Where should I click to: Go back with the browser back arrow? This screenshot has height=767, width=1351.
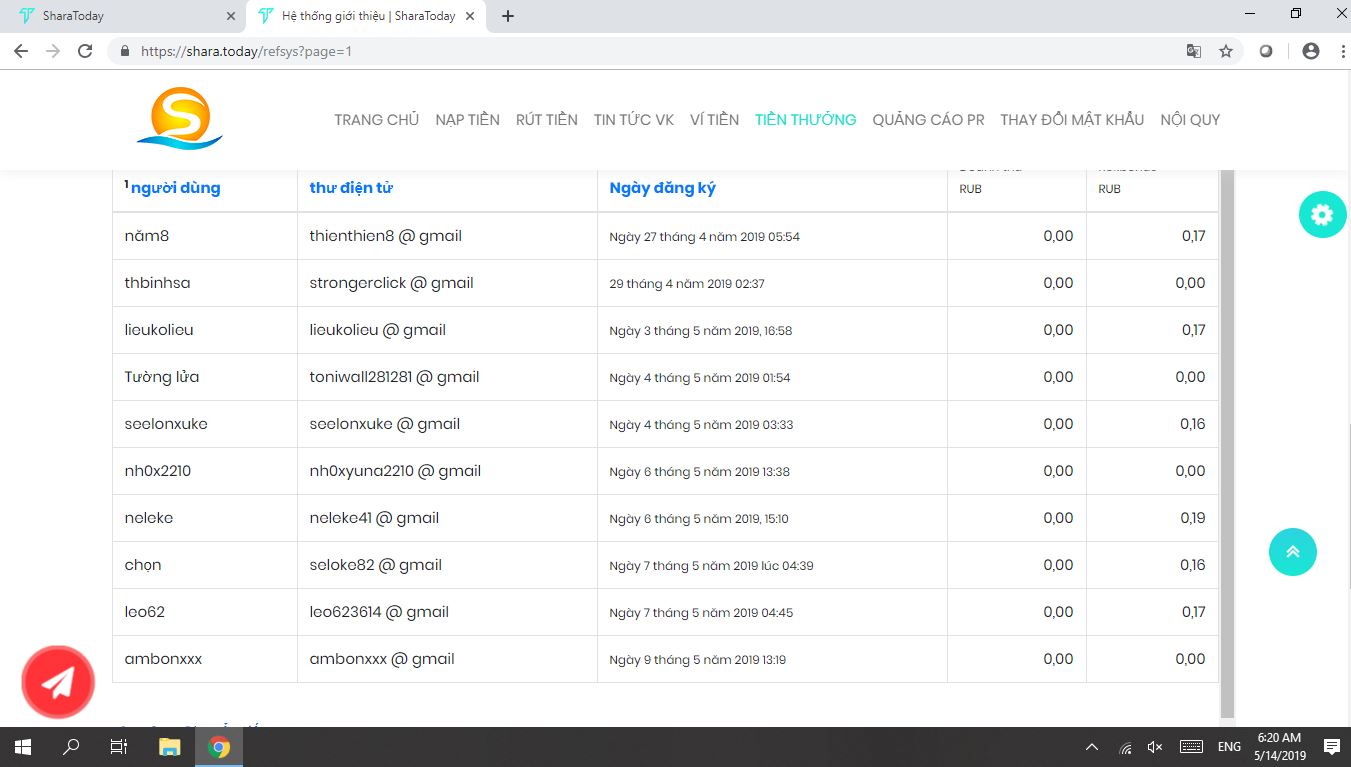pos(21,51)
